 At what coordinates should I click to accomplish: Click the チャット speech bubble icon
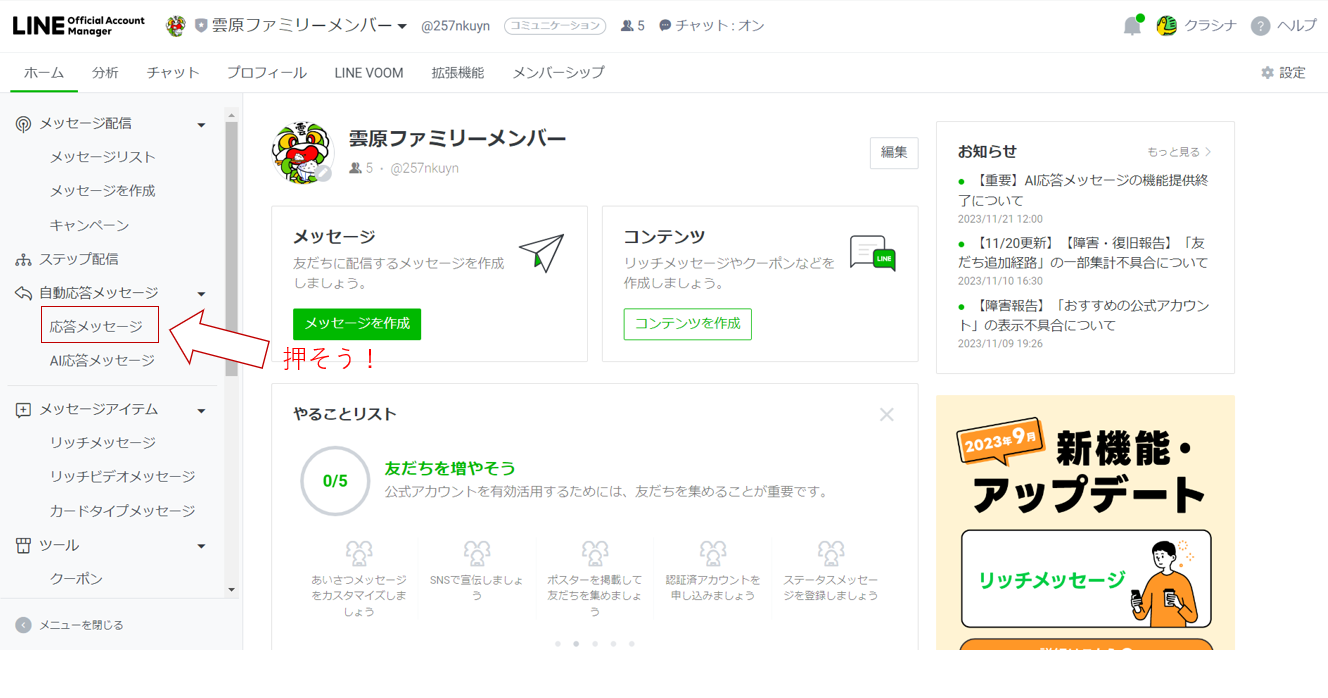[x=665, y=26]
